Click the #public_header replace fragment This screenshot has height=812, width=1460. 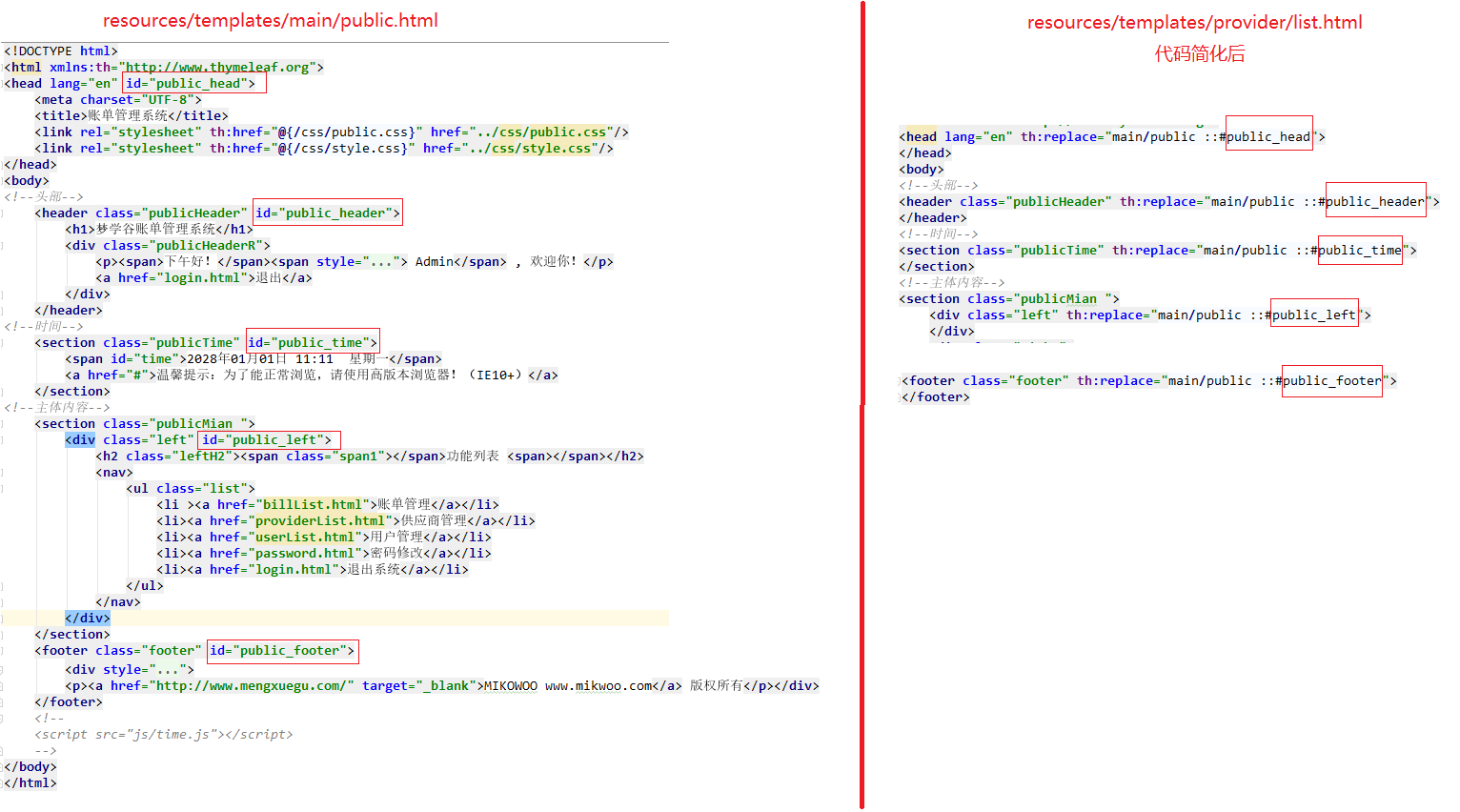1375,201
